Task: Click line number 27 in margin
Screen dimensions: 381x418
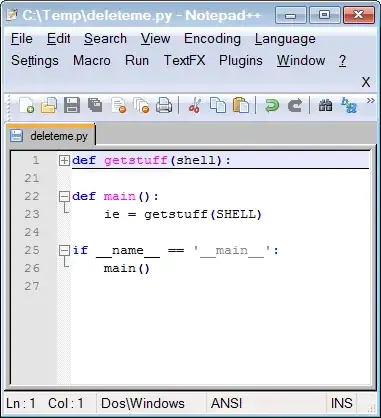Action: pyautogui.click(x=32, y=286)
